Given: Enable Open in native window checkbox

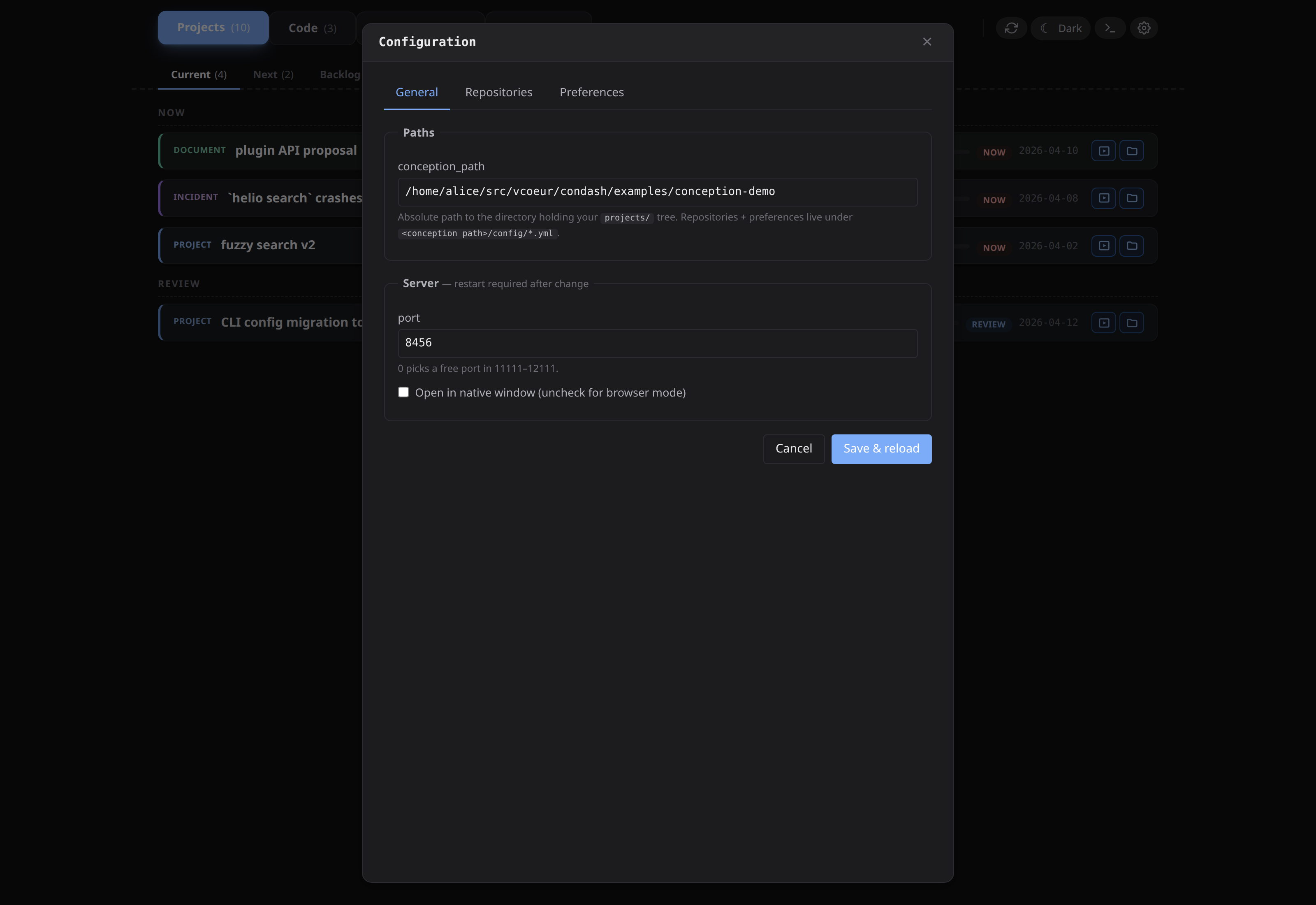Looking at the screenshot, I should (x=403, y=392).
